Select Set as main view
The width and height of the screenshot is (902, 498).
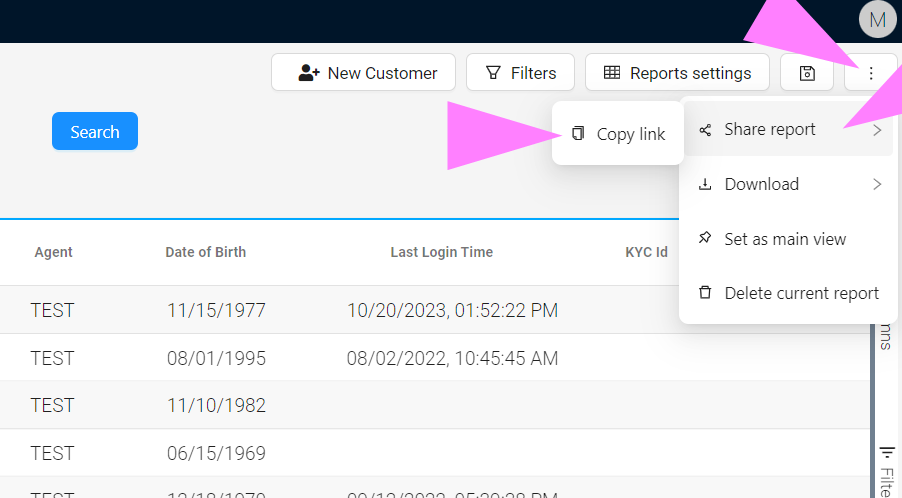(787, 239)
